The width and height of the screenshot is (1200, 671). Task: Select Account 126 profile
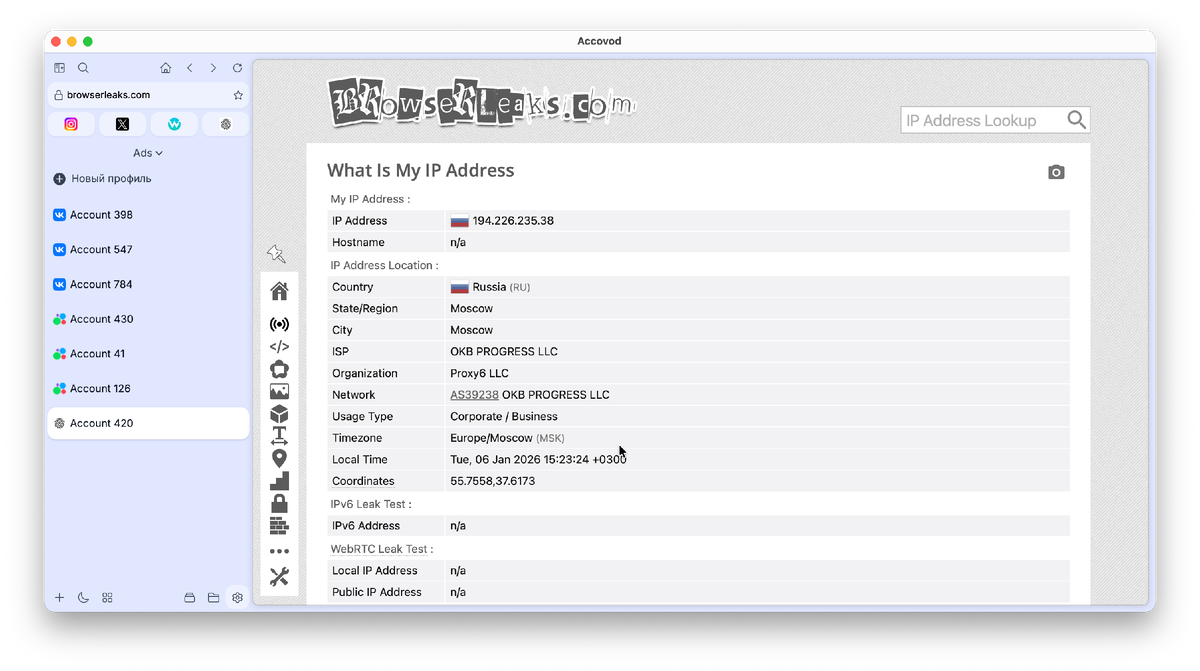[x=148, y=388]
